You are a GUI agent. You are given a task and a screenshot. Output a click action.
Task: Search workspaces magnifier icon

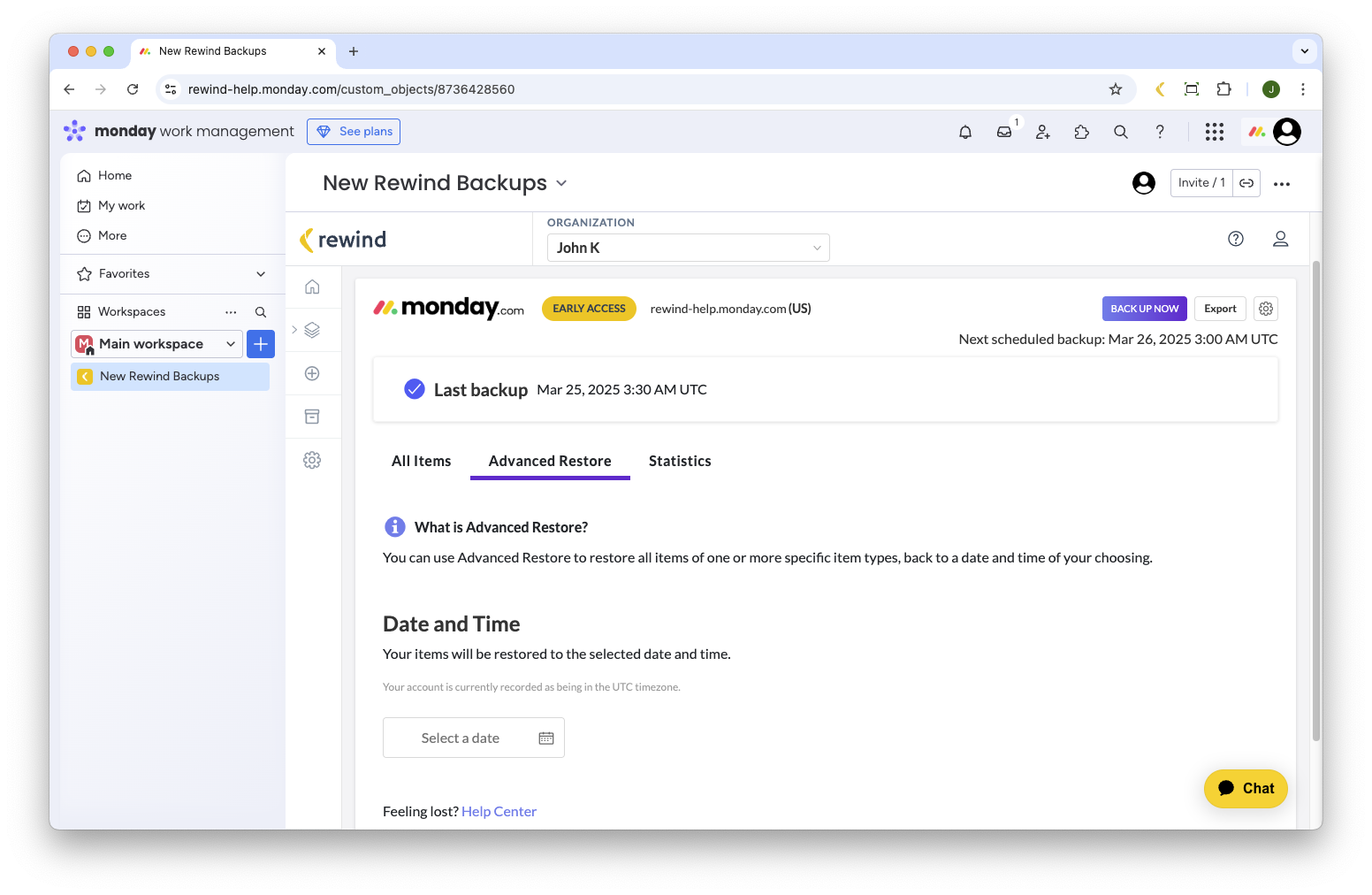[261, 312]
